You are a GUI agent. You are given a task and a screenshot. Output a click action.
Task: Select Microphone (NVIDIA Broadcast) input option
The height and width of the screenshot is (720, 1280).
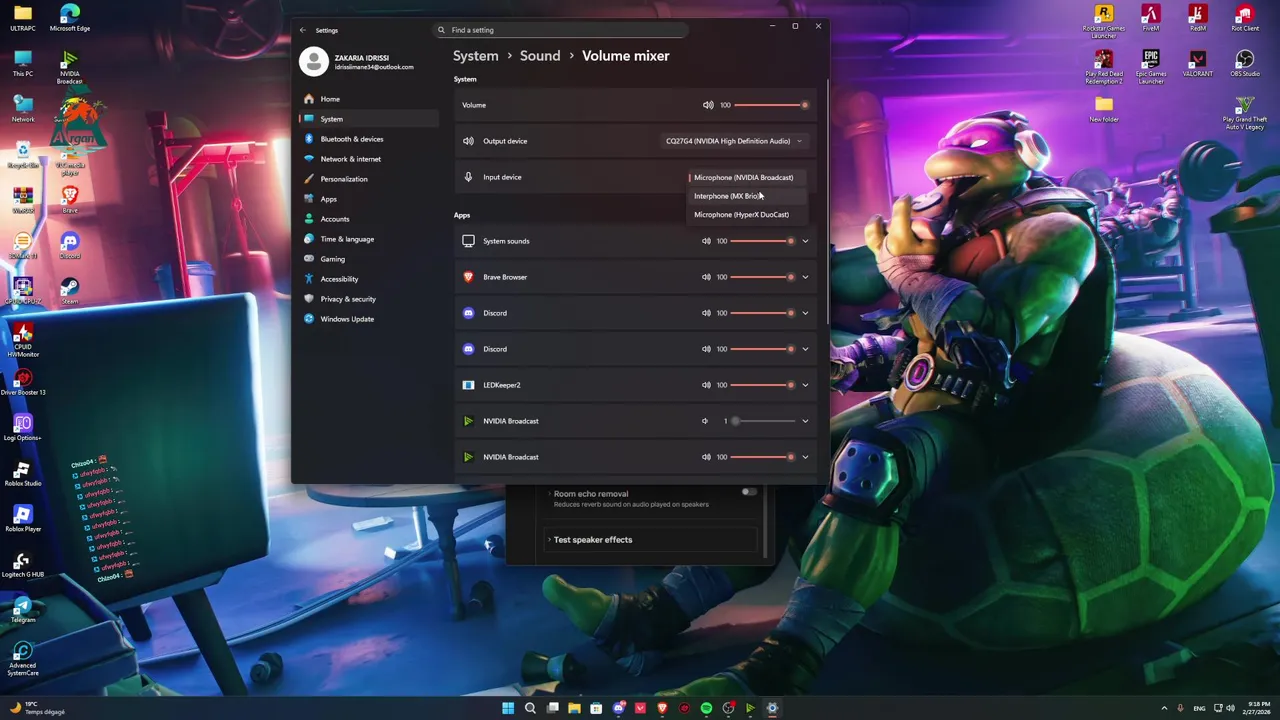point(746,178)
